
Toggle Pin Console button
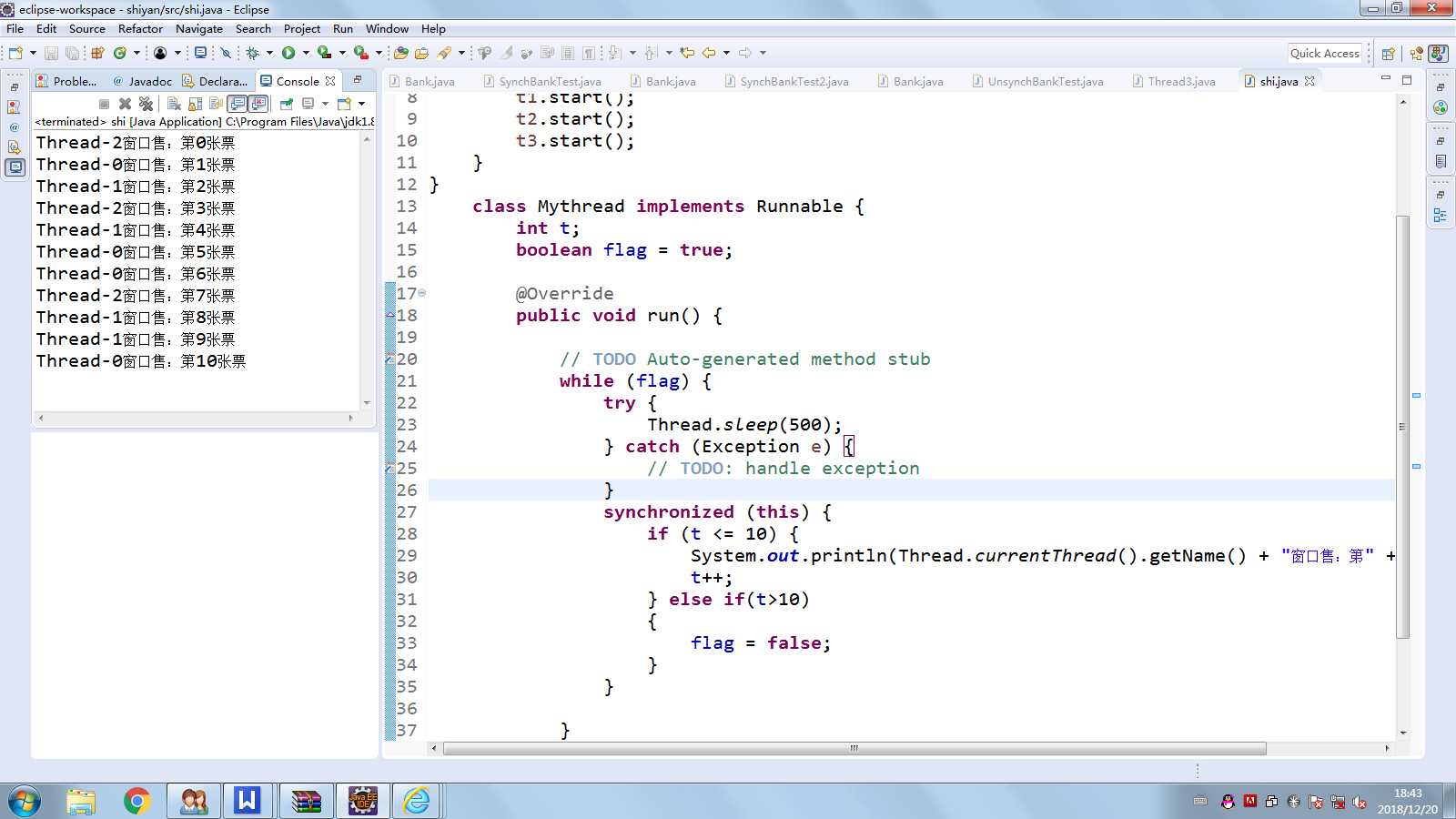[x=286, y=104]
